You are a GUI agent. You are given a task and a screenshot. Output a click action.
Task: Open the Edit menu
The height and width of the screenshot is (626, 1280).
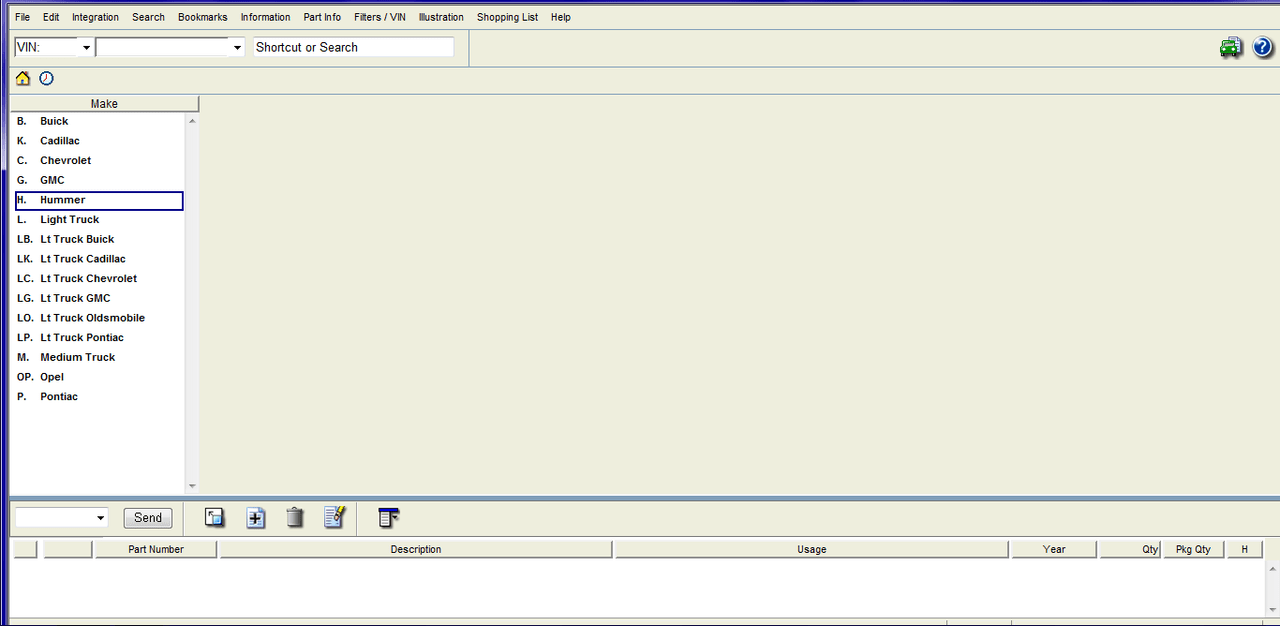pos(51,17)
